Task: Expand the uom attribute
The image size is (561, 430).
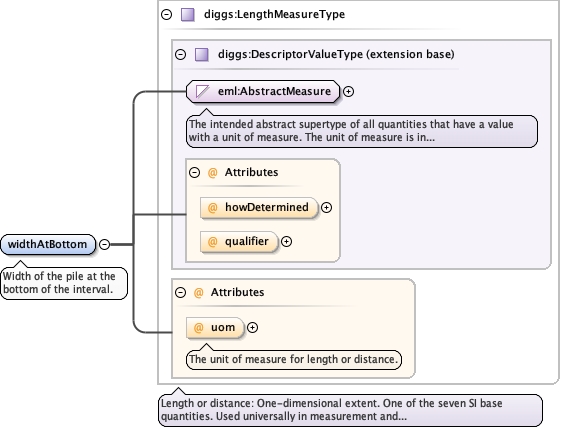Action: [252, 328]
